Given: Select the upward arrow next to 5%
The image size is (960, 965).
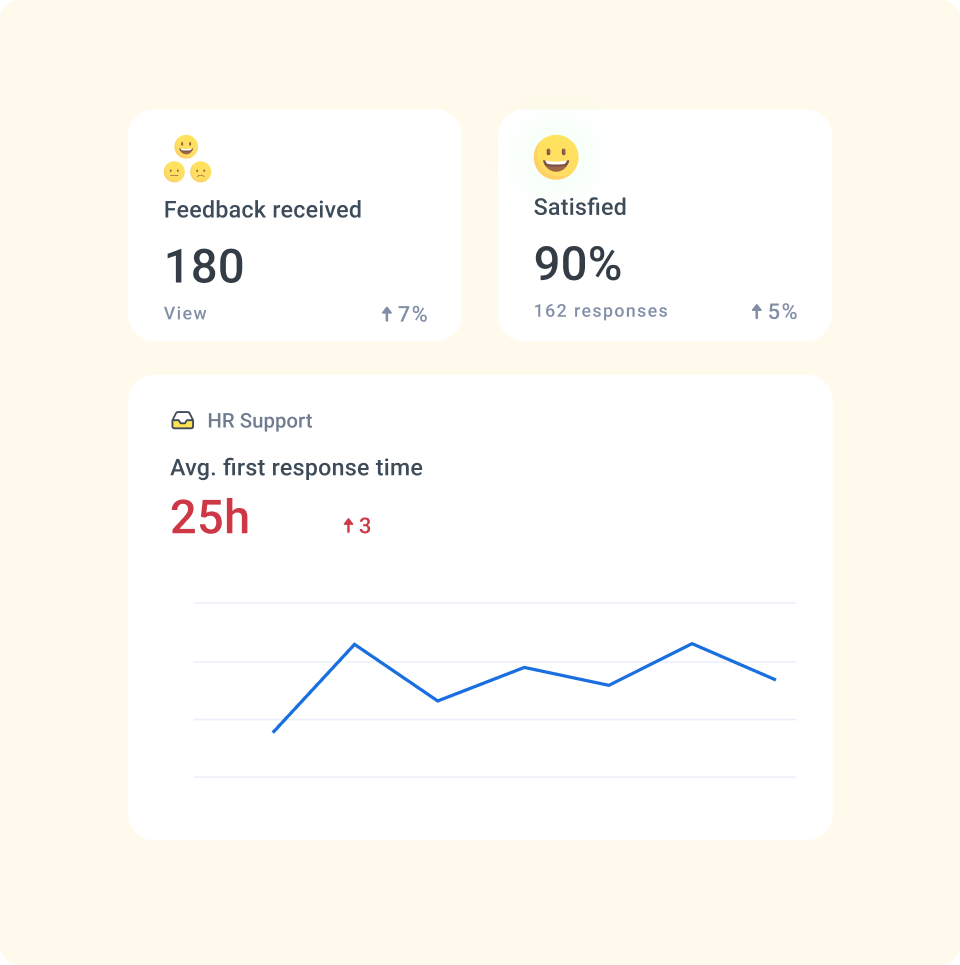Looking at the screenshot, I should (754, 311).
